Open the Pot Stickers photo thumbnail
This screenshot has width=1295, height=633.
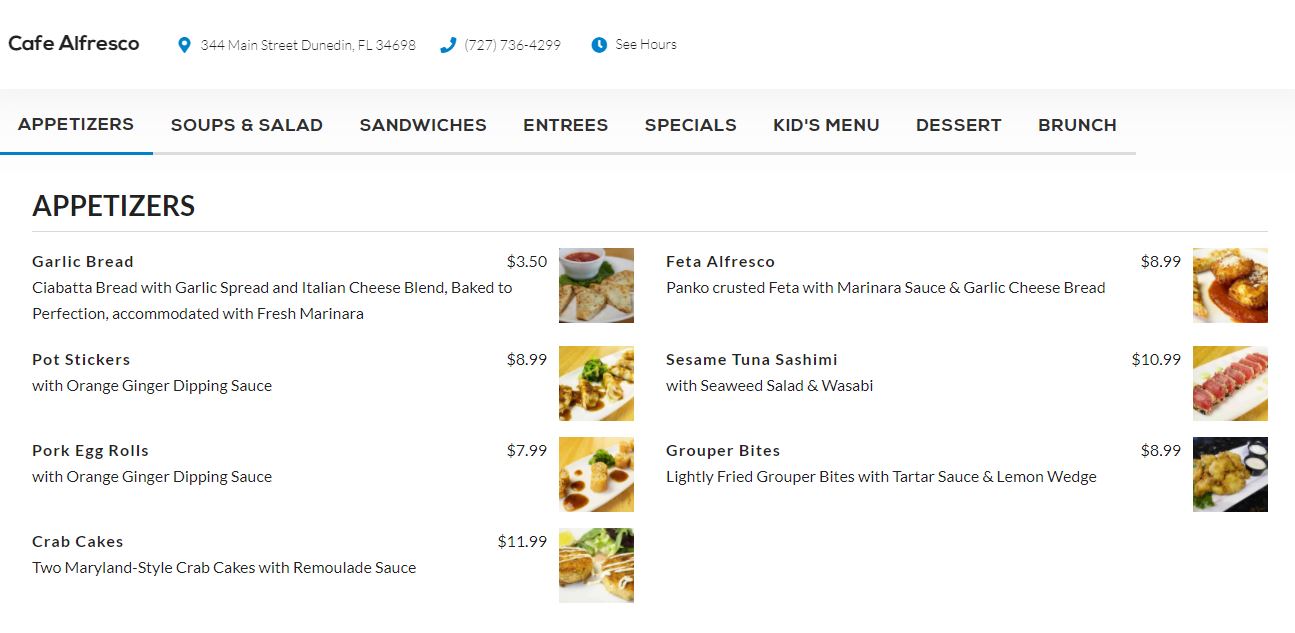596,384
